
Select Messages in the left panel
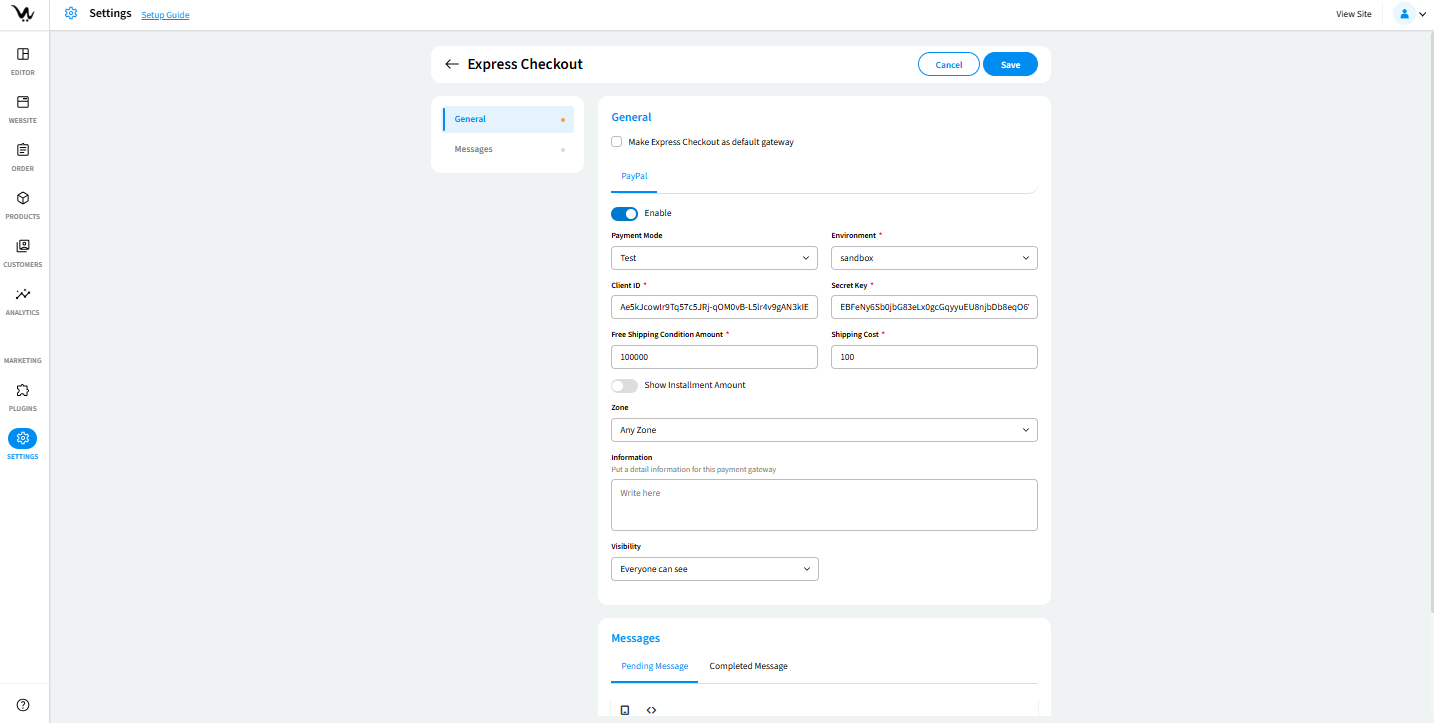[x=474, y=149]
